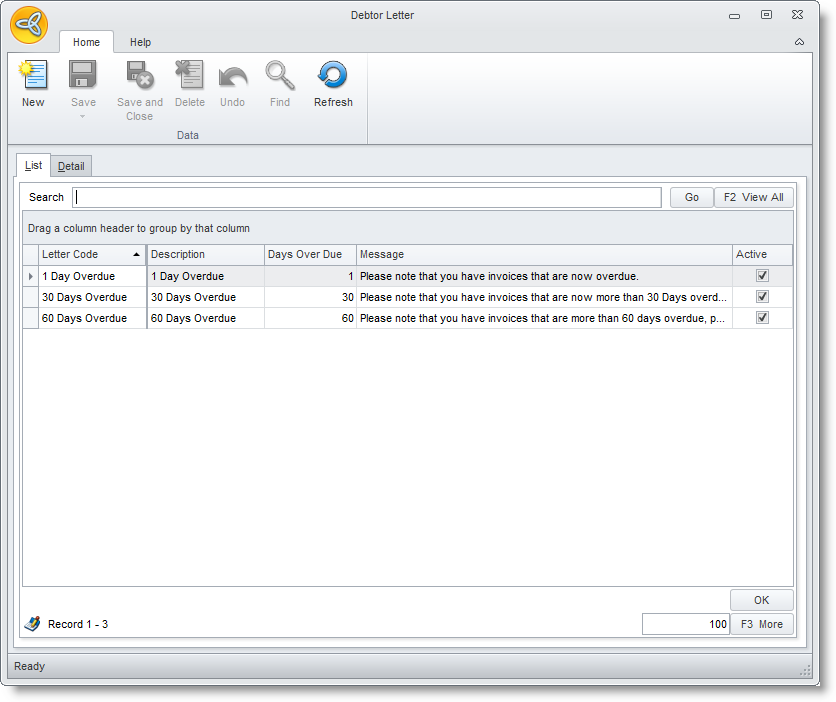836x702 pixels.
Task: Click the Save and Close icon
Action: click(139, 76)
